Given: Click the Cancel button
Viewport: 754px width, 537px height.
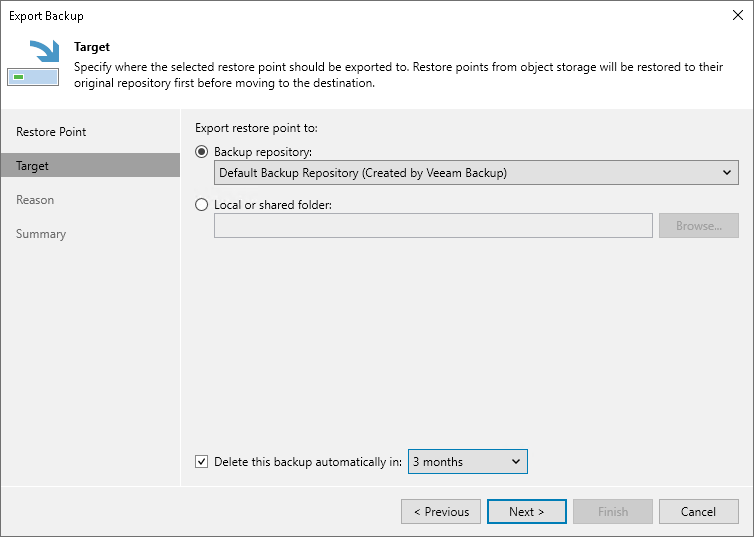Looking at the screenshot, I should click(698, 512).
